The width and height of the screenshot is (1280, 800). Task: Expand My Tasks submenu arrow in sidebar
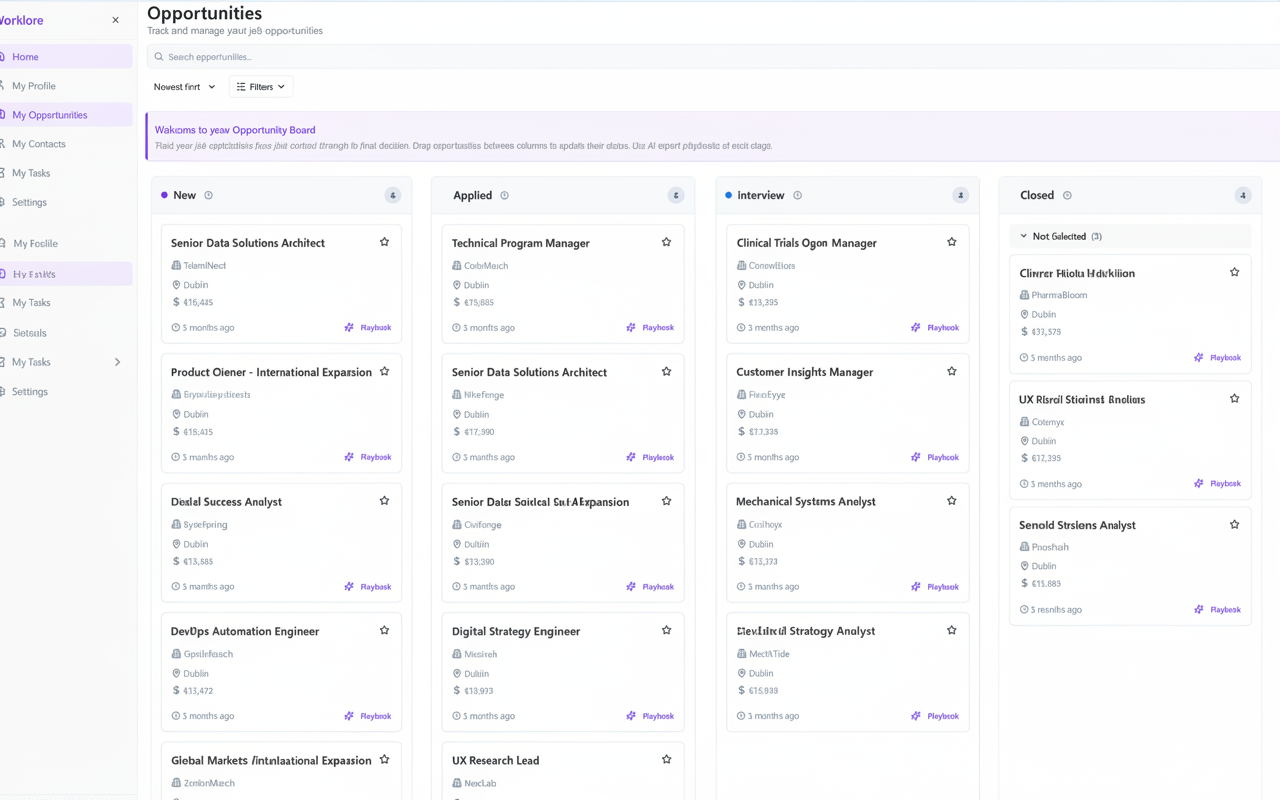[117, 362]
